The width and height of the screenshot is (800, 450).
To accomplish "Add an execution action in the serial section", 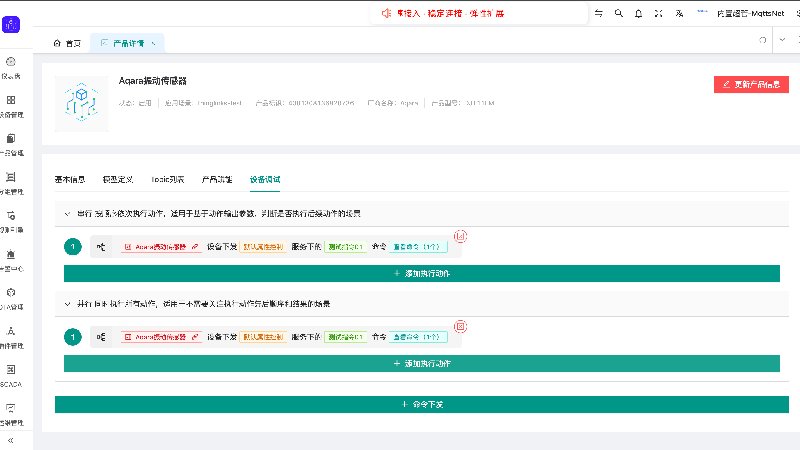I will pyautogui.click(x=422, y=273).
